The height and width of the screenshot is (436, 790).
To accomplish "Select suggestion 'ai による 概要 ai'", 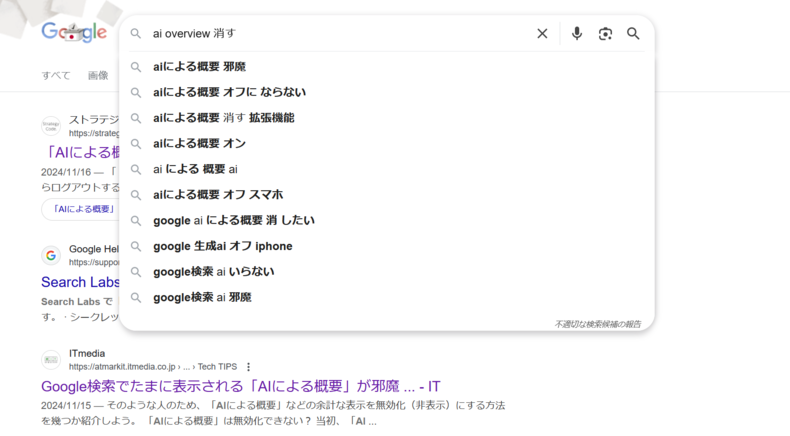I will coord(387,169).
